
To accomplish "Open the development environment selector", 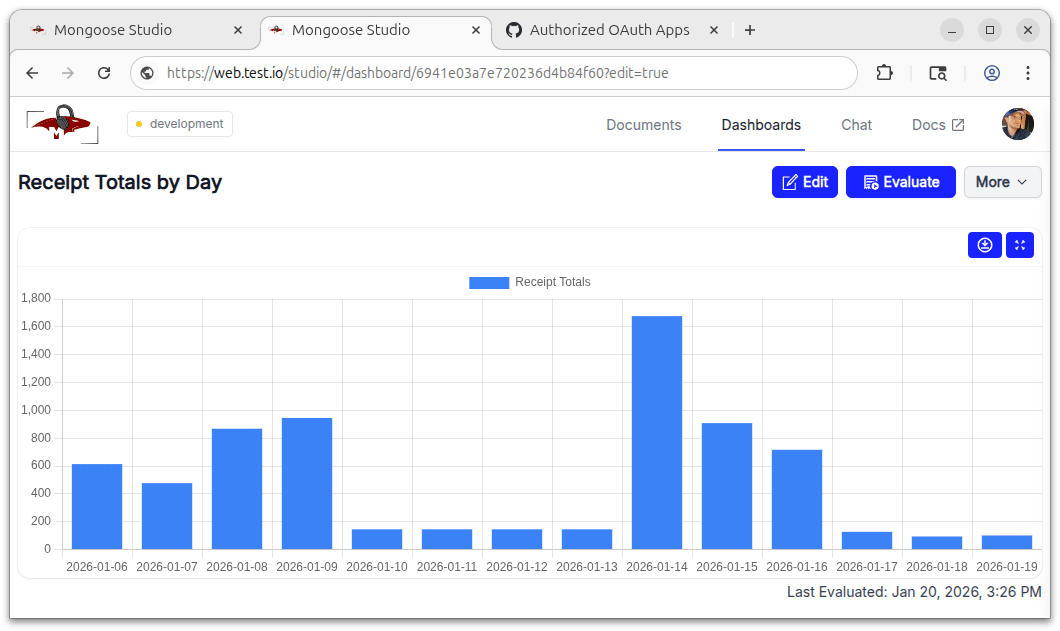I will point(179,124).
